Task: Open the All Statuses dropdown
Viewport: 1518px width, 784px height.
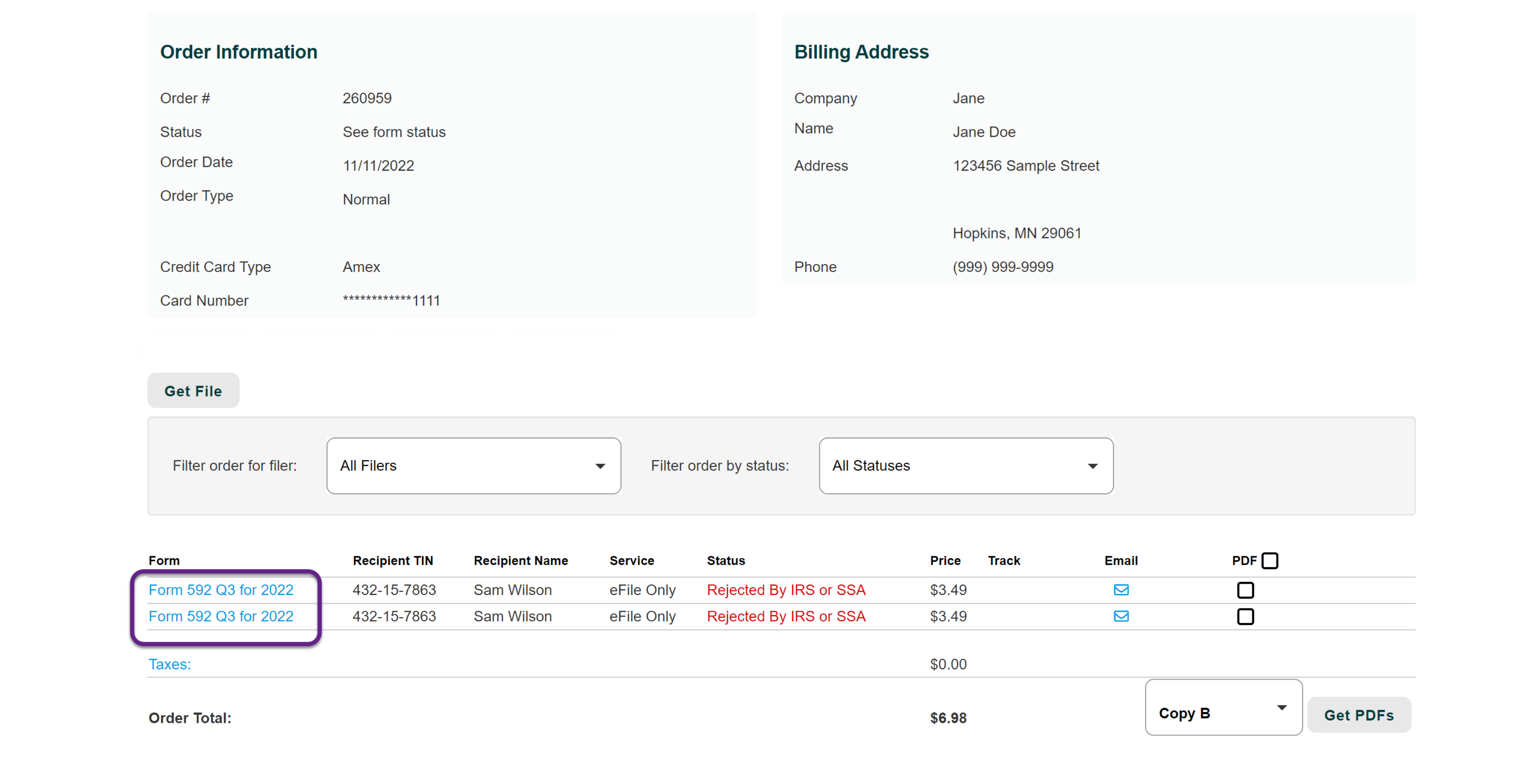Action: 965,465
